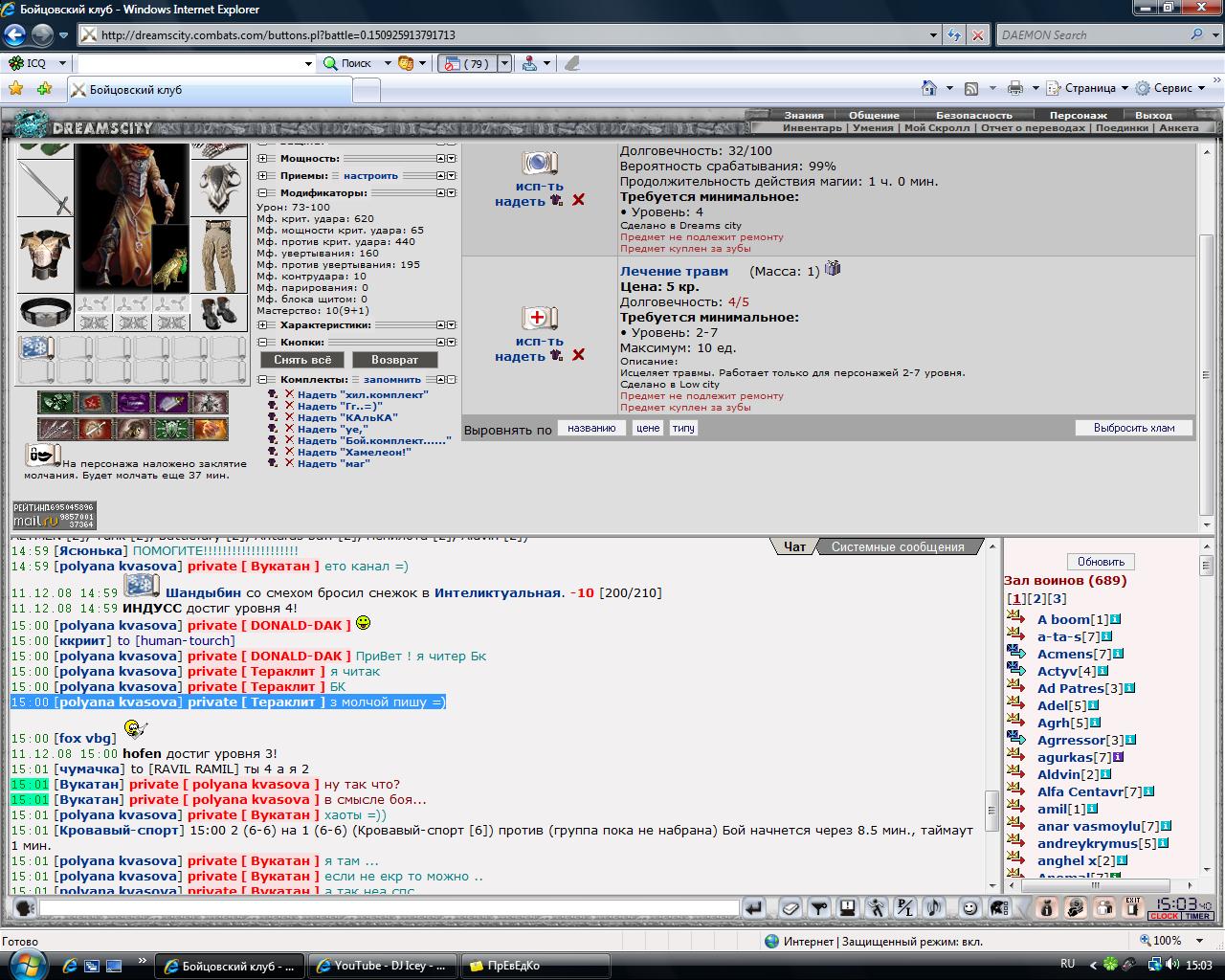Screen dimensions: 1225x980
Task: Click the money bag info icon
Action: click(x=1047, y=907)
